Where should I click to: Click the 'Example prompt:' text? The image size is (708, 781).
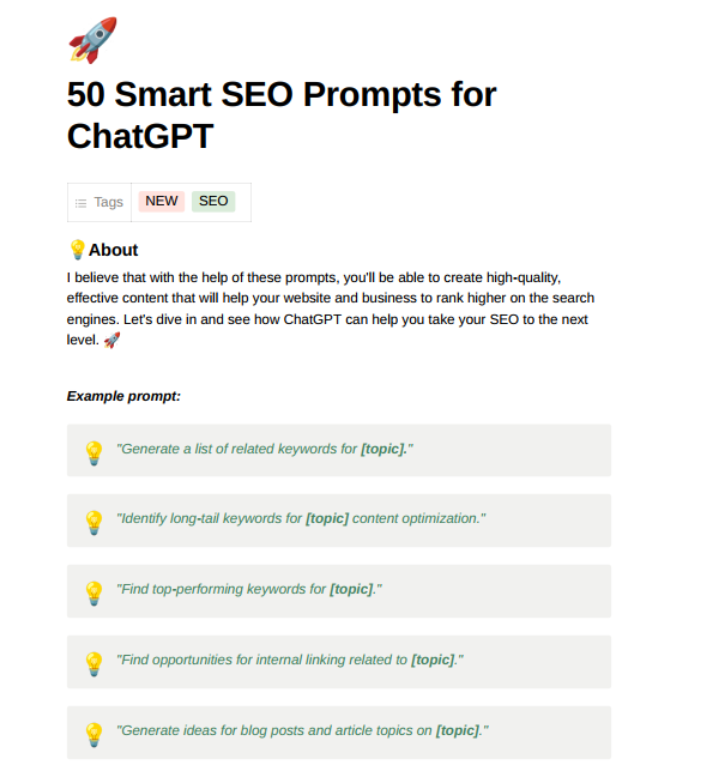124,396
